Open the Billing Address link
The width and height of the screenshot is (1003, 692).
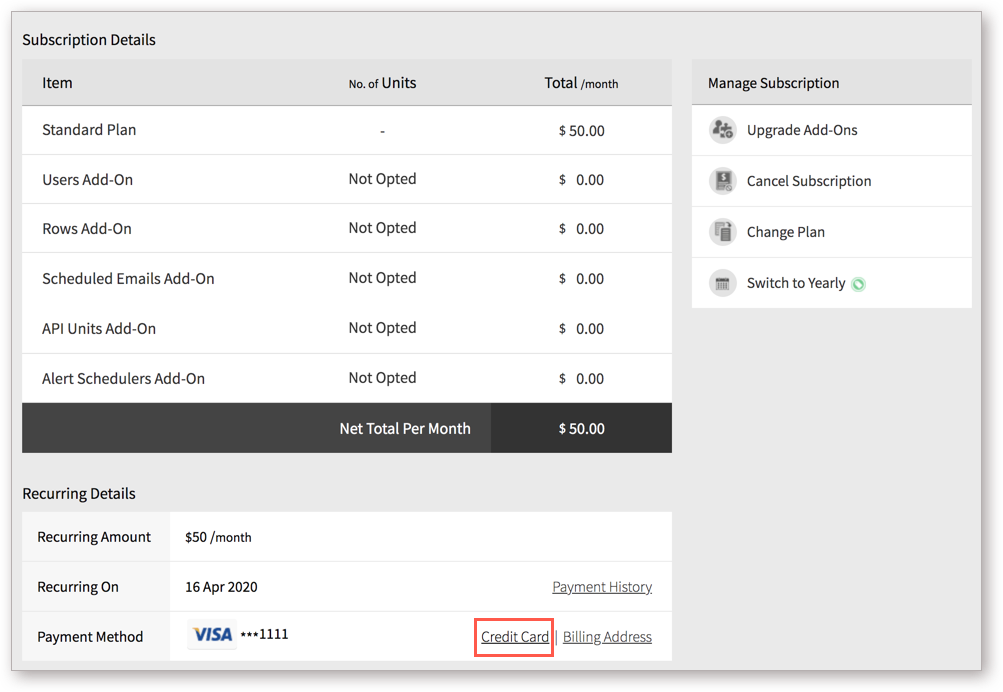[x=607, y=637]
